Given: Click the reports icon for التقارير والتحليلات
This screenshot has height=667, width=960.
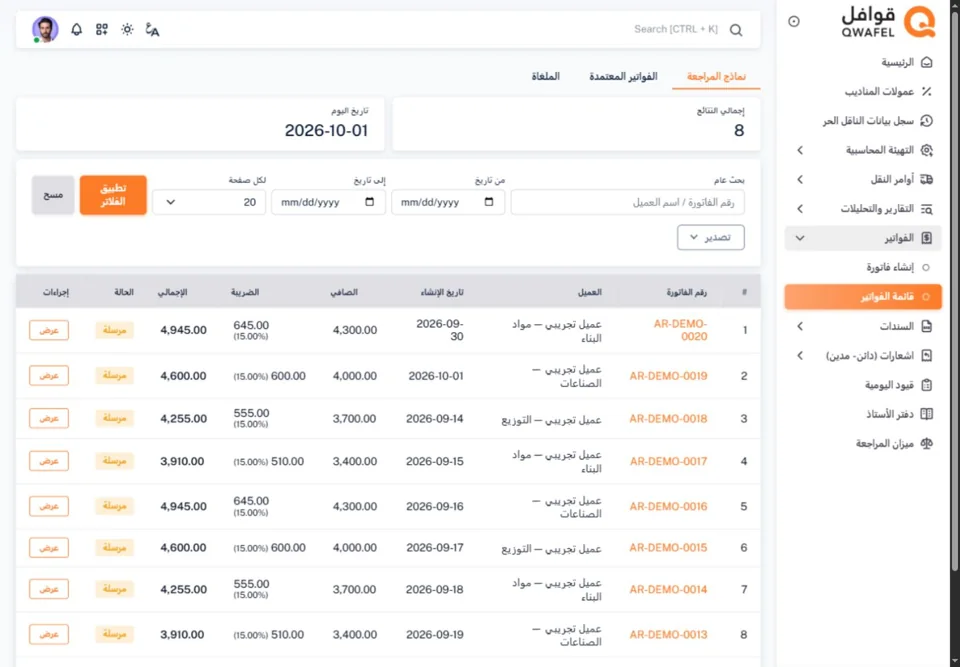Looking at the screenshot, I should [x=927, y=209].
